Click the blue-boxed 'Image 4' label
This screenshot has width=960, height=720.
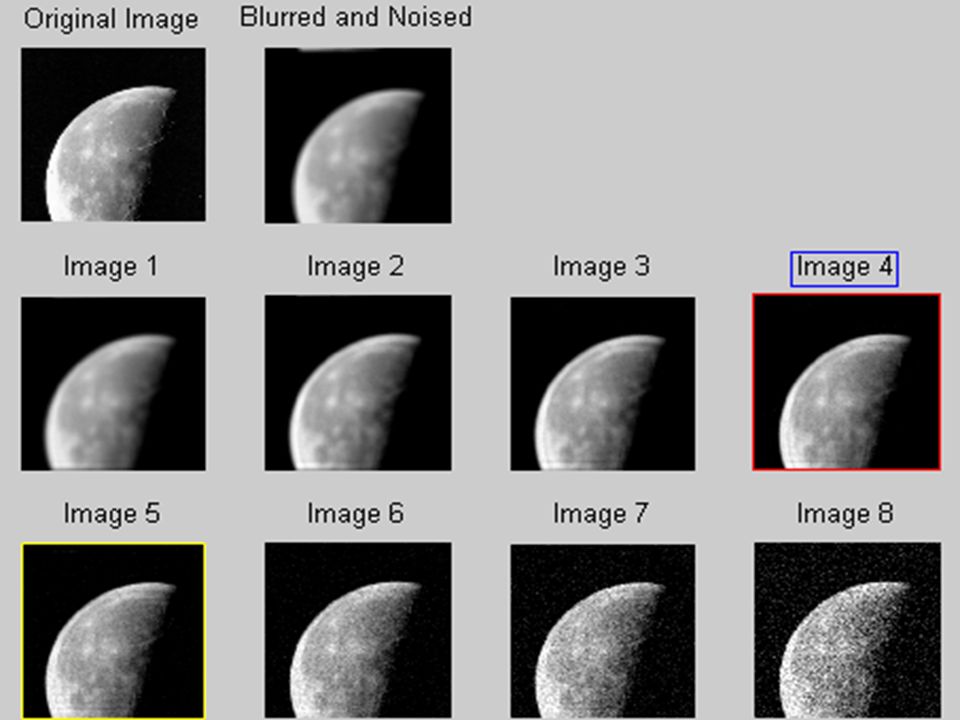[x=844, y=268]
